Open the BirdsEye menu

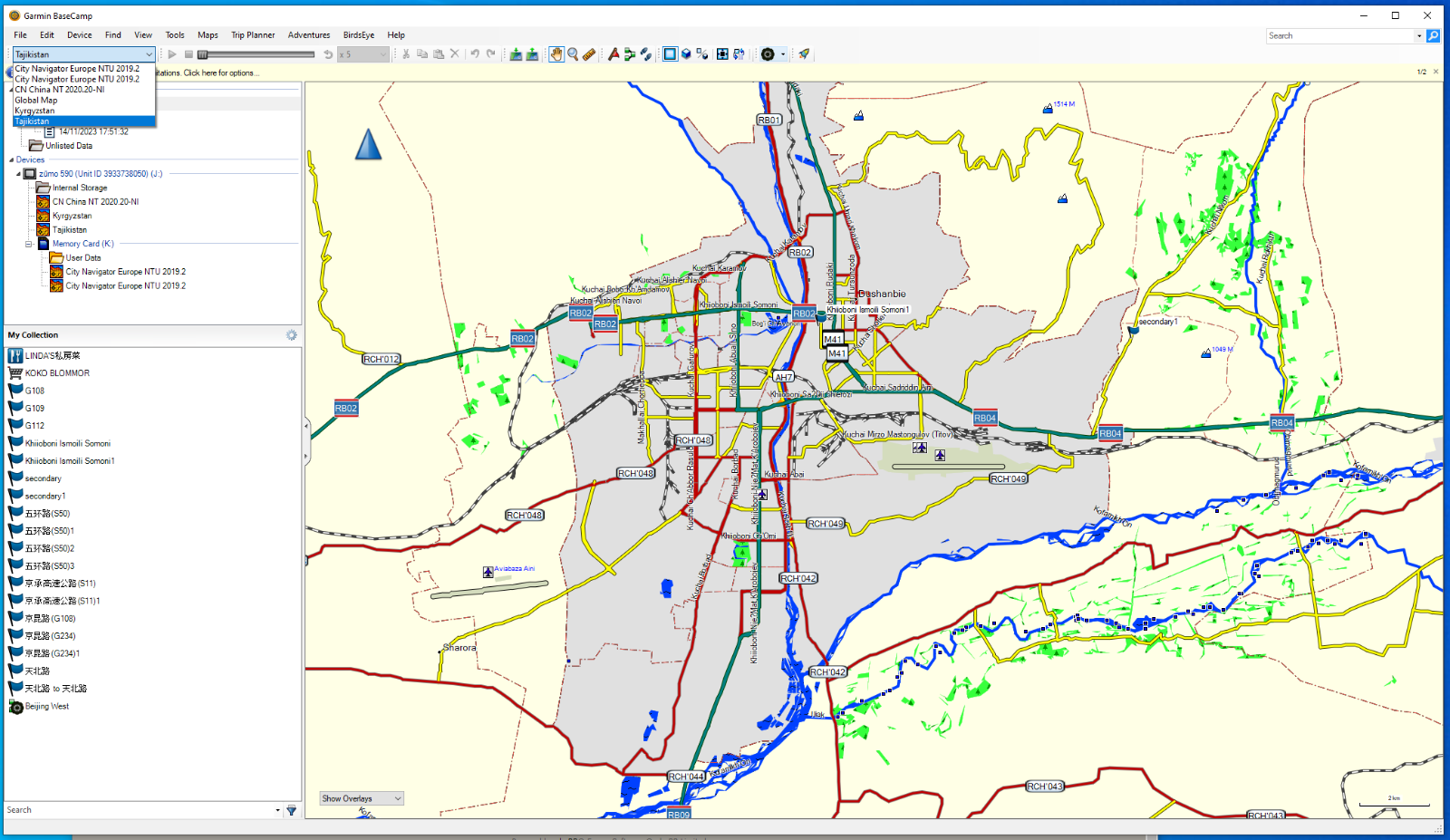(x=359, y=35)
